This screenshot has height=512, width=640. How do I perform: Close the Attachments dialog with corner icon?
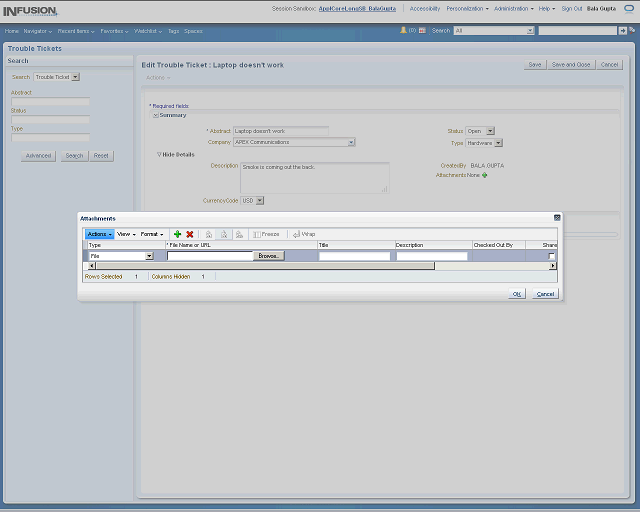[x=557, y=218]
